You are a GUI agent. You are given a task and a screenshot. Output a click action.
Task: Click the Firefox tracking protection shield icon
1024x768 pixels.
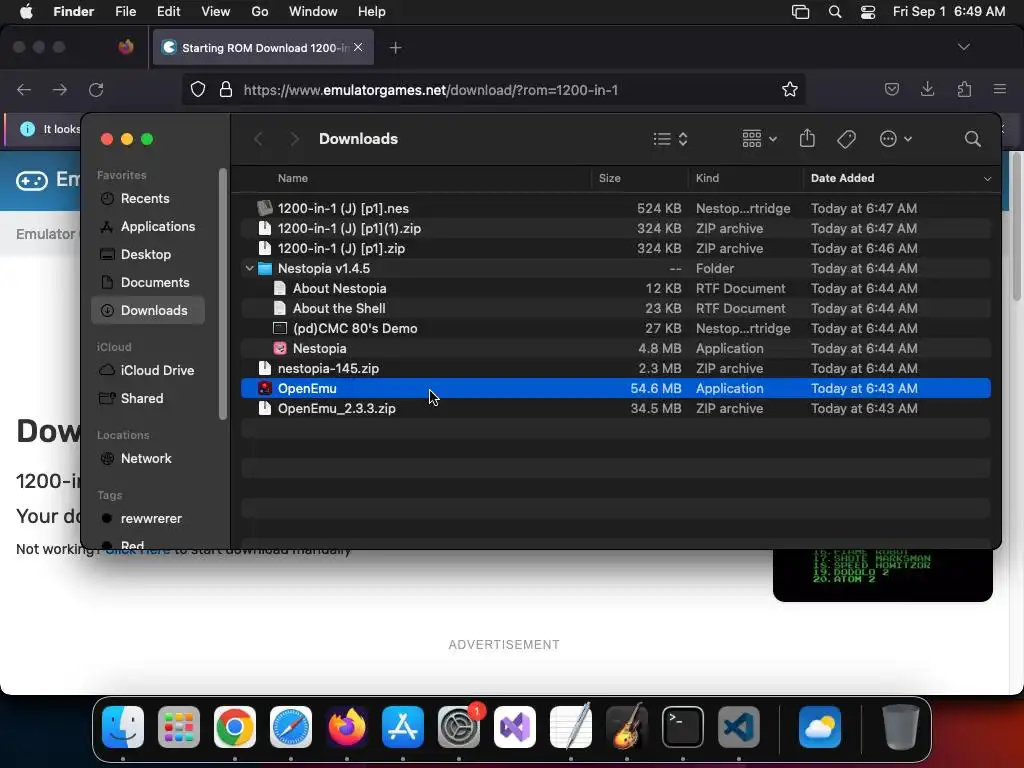pos(198,89)
